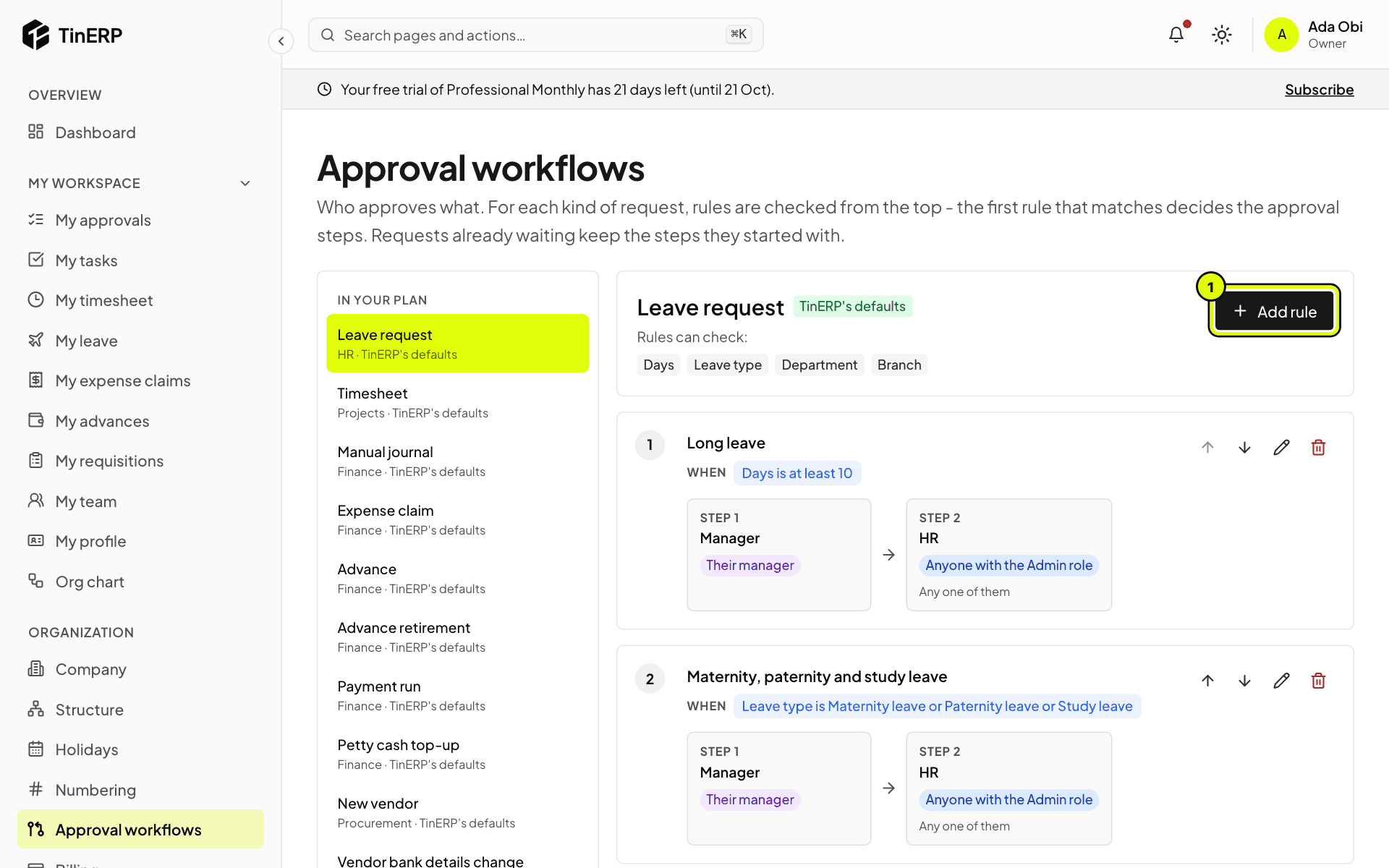This screenshot has width=1389, height=868.
Task: Open My expense claims
Action: [x=140, y=380]
